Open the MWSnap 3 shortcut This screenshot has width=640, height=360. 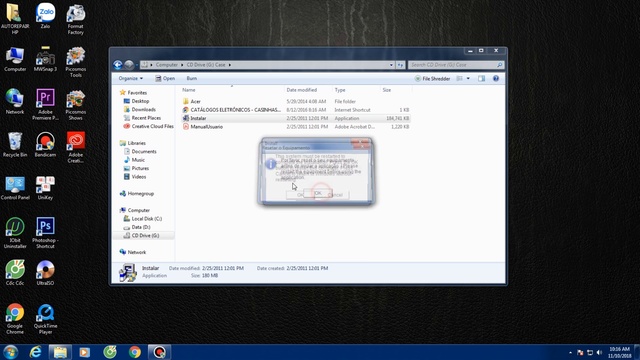coord(45,59)
